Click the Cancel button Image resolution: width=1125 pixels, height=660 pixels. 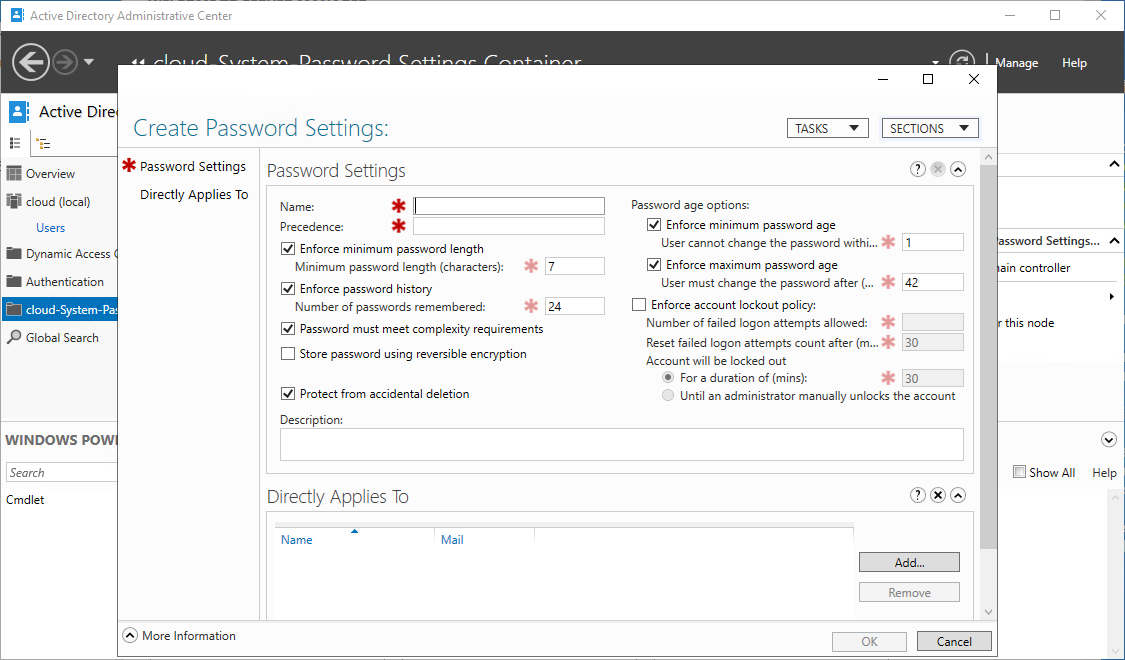click(954, 641)
